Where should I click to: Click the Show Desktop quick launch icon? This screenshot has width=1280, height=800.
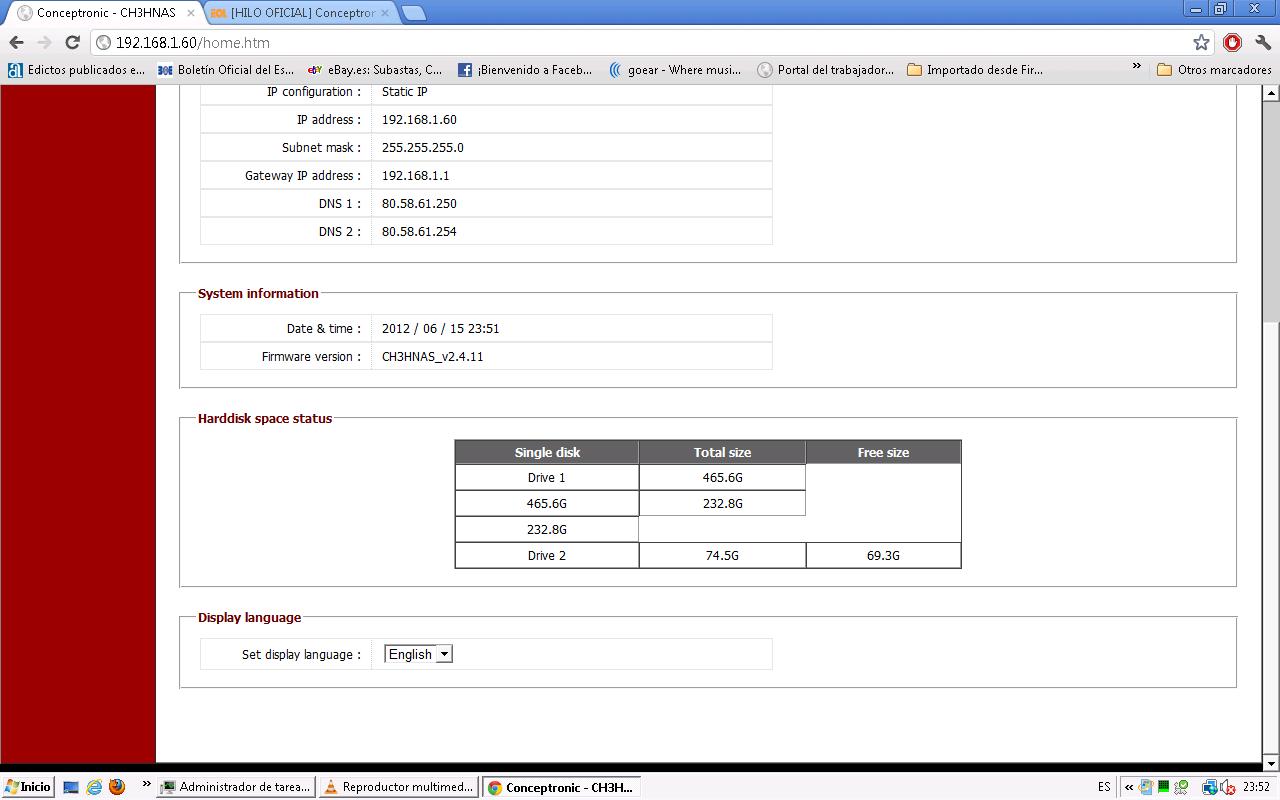(x=71, y=787)
